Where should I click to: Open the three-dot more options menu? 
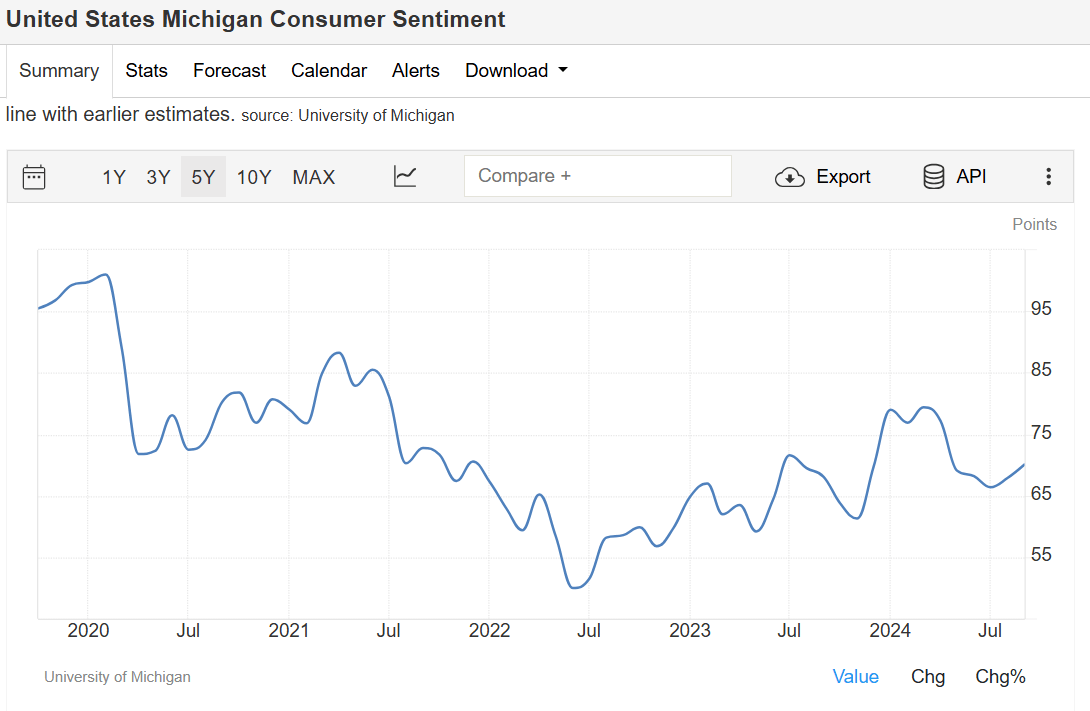click(1048, 177)
